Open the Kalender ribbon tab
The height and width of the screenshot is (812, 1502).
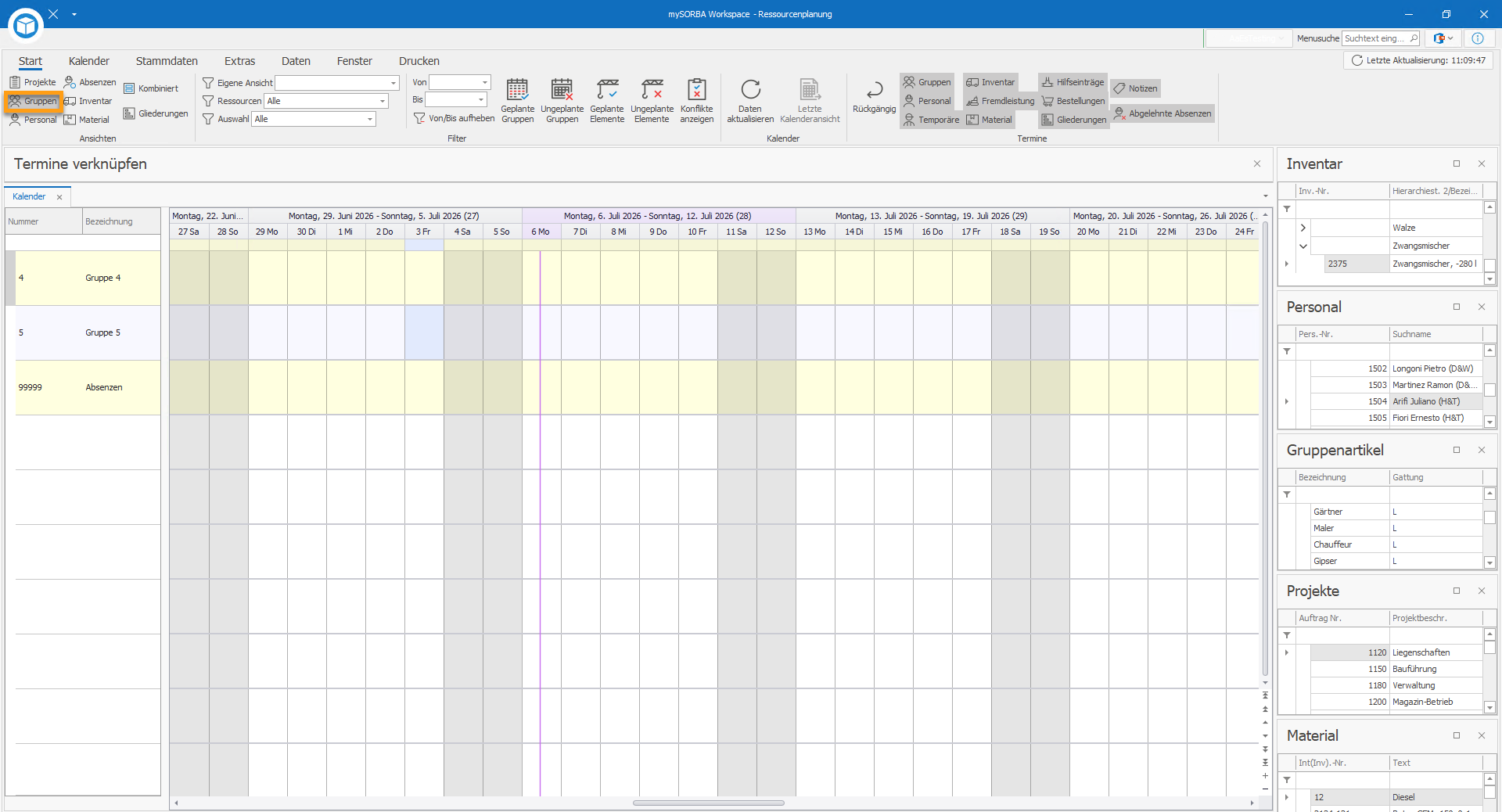pyautogui.click(x=89, y=61)
